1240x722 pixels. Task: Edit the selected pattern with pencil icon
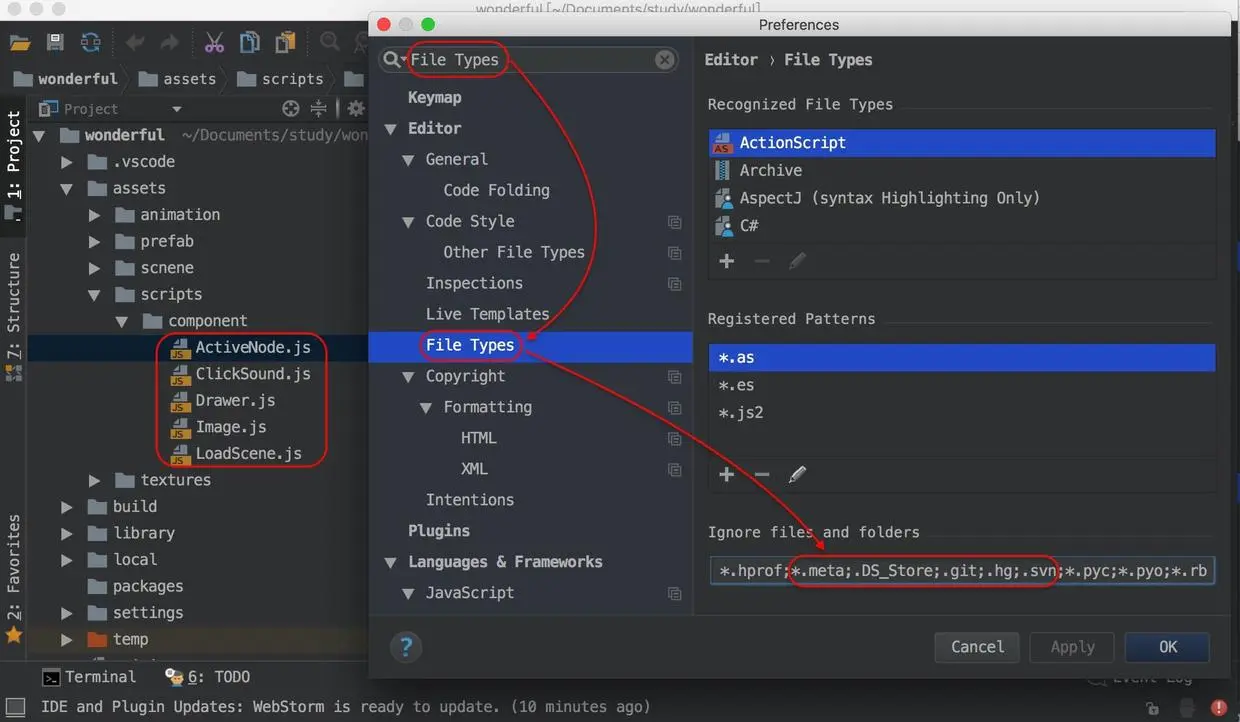pos(797,474)
